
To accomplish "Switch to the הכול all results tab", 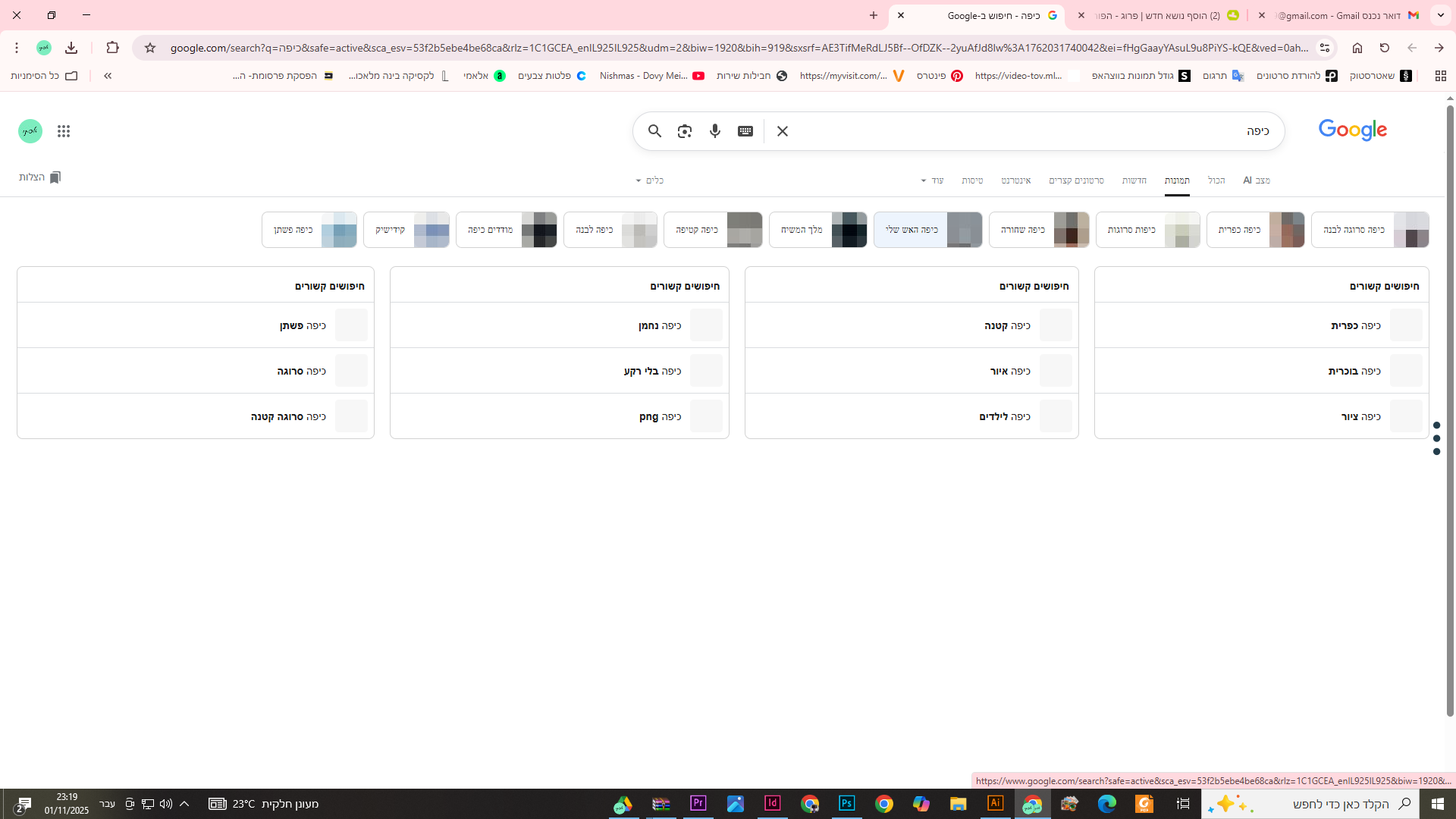I will point(1216,180).
